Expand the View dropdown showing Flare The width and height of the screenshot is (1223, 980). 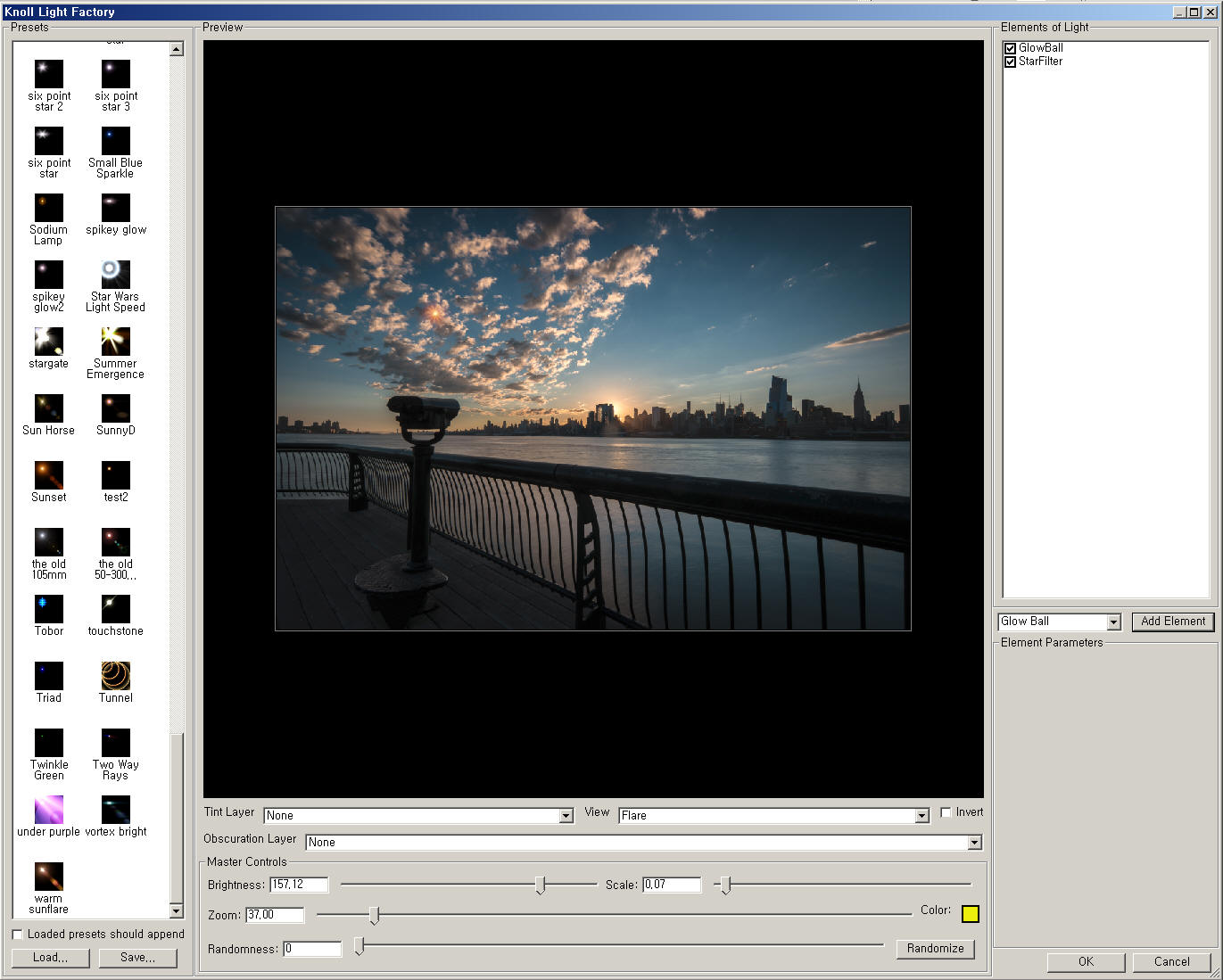(x=921, y=816)
